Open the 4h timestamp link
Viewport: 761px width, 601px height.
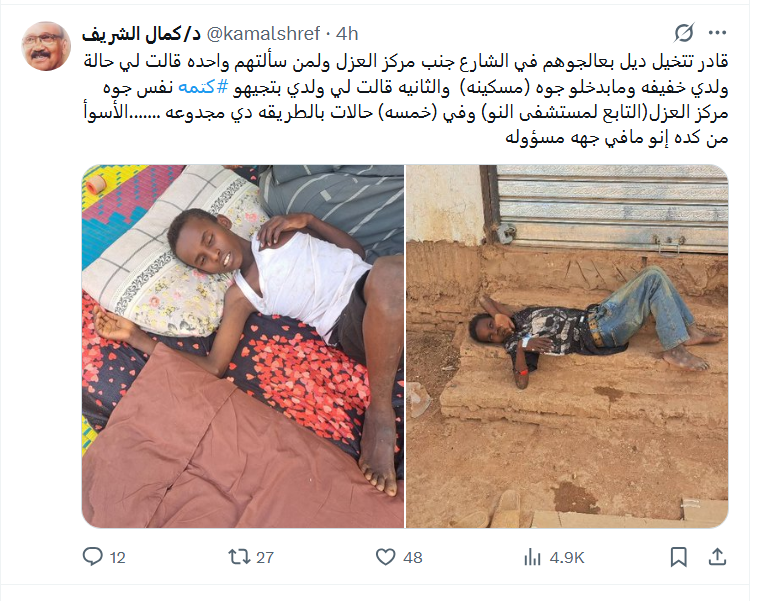[x=347, y=34]
